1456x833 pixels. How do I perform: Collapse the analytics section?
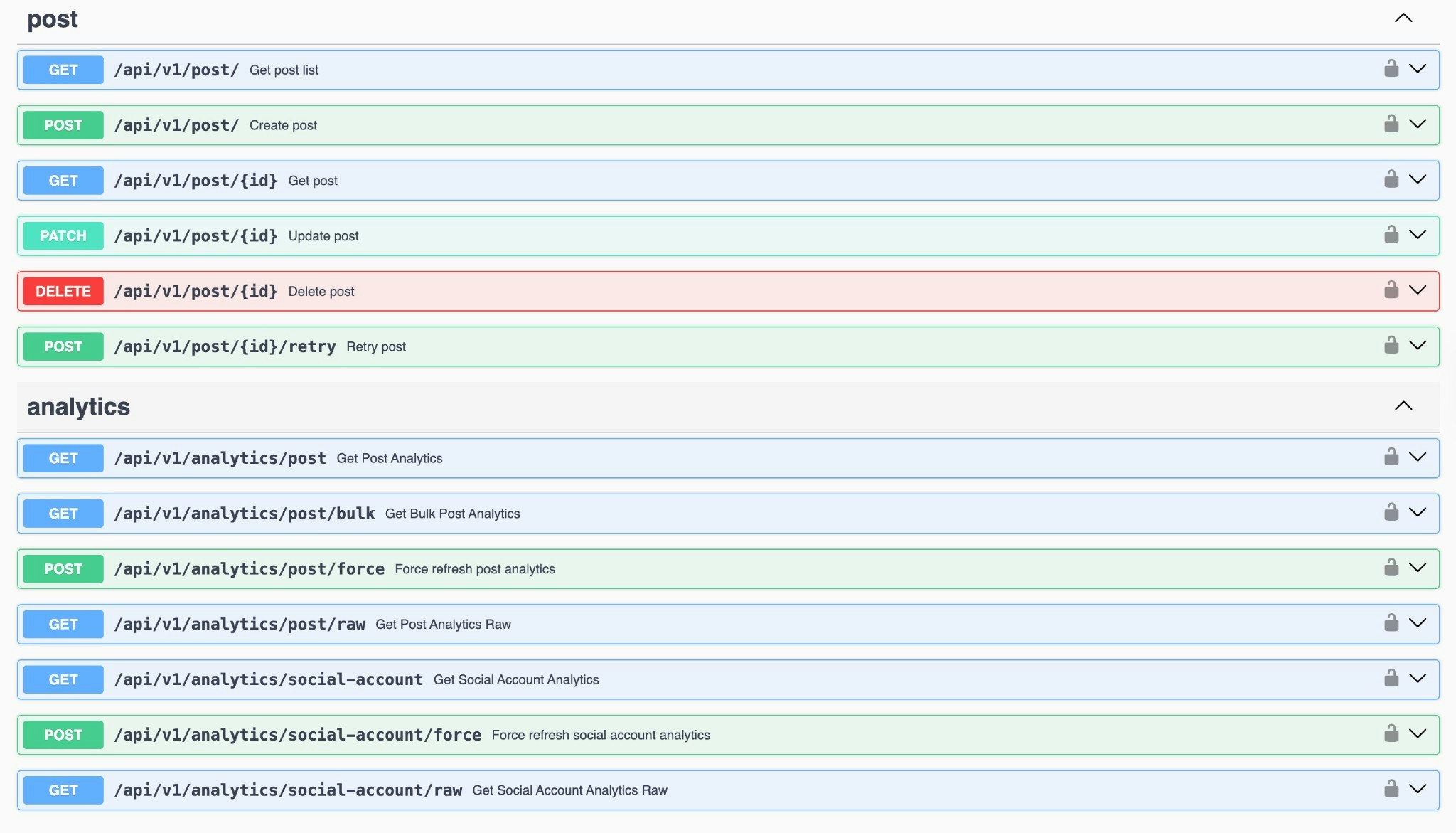1403,405
